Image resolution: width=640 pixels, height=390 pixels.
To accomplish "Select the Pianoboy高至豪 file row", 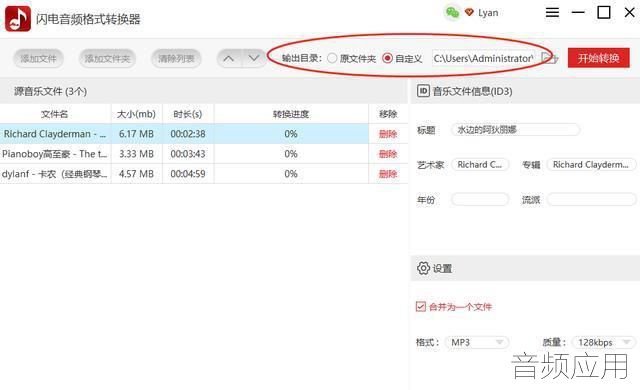I will pyautogui.click(x=204, y=154).
